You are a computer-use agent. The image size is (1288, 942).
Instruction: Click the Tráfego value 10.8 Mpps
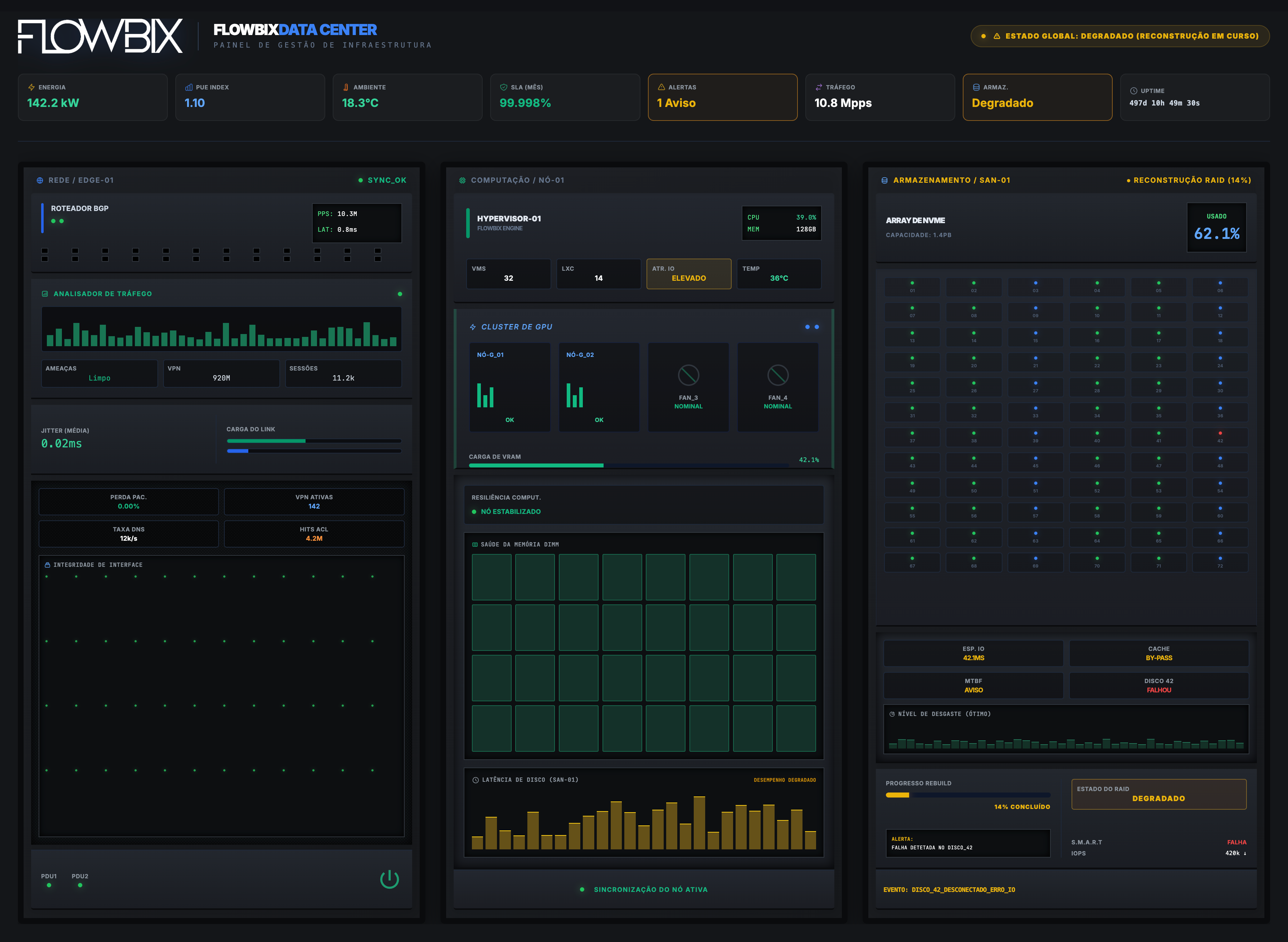[x=843, y=103]
